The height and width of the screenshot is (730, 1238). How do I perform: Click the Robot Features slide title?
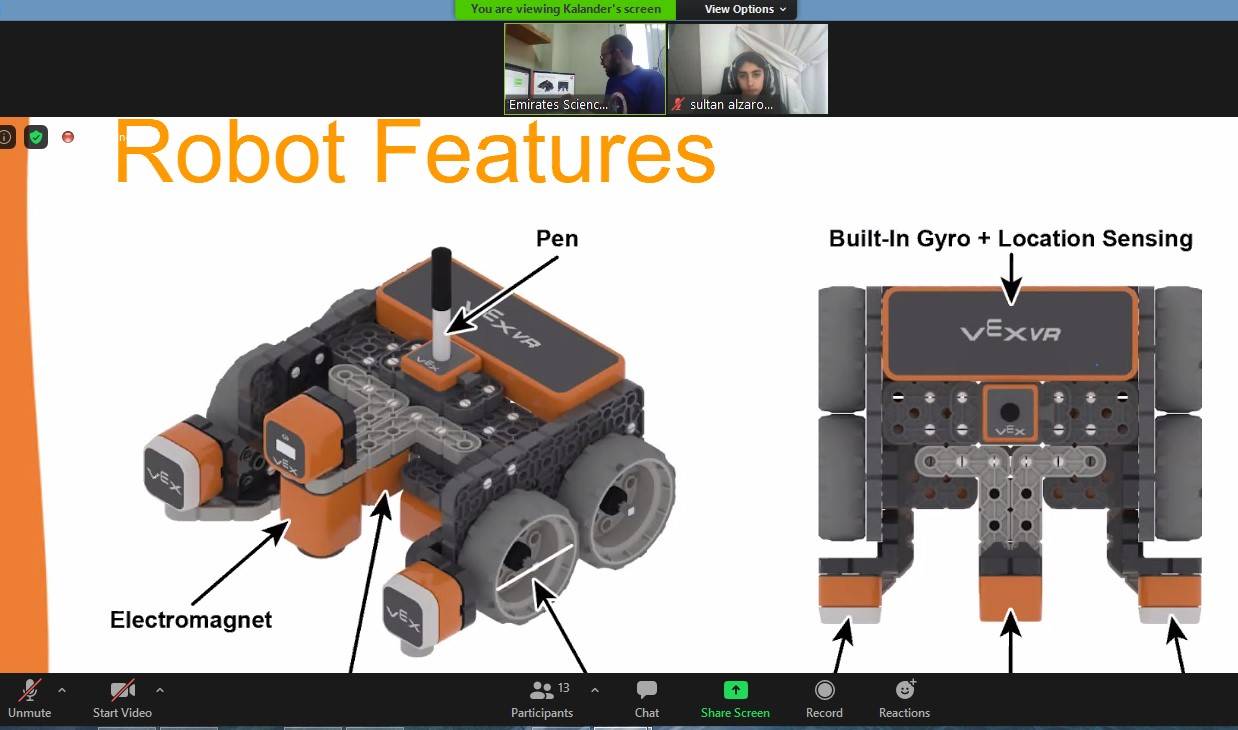(414, 153)
